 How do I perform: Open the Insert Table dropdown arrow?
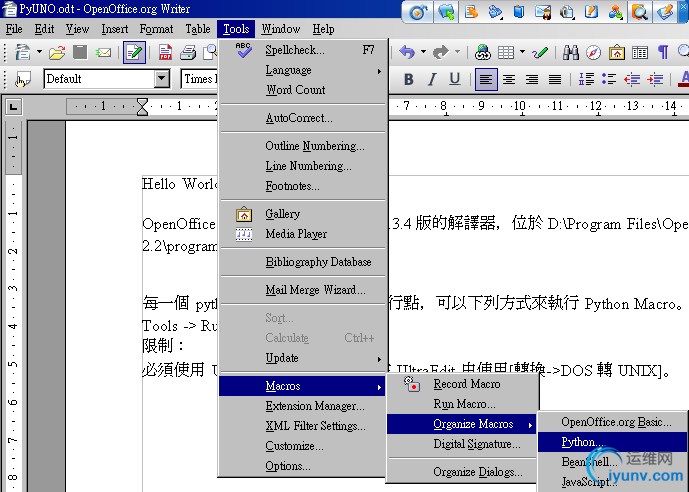click(x=522, y=52)
